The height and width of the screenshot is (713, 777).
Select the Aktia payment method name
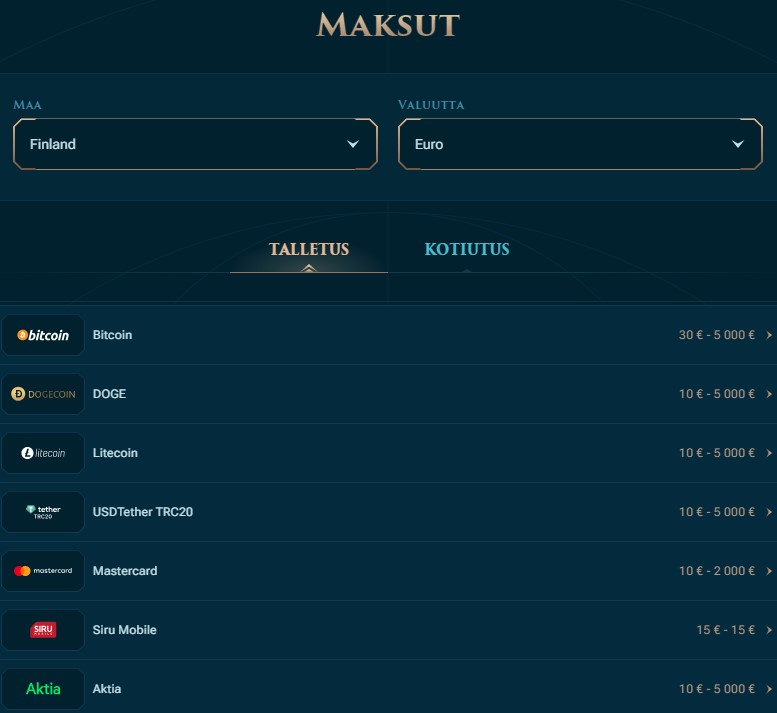(x=107, y=689)
